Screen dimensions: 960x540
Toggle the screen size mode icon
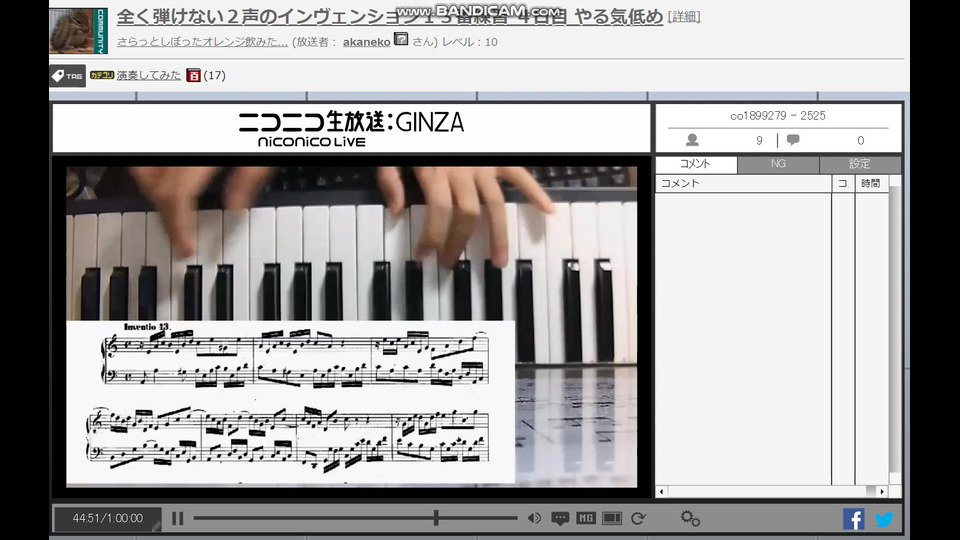[612, 519]
